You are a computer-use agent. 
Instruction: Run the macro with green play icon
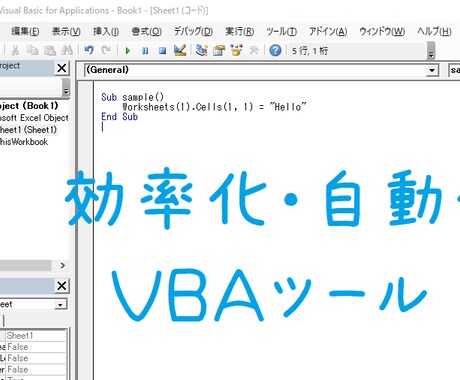(128, 51)
